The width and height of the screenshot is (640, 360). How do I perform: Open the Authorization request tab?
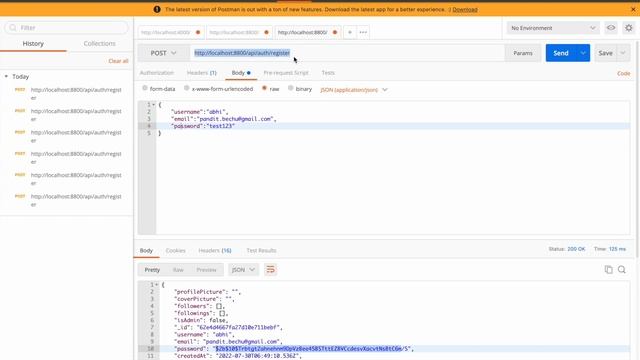point(157,73)
